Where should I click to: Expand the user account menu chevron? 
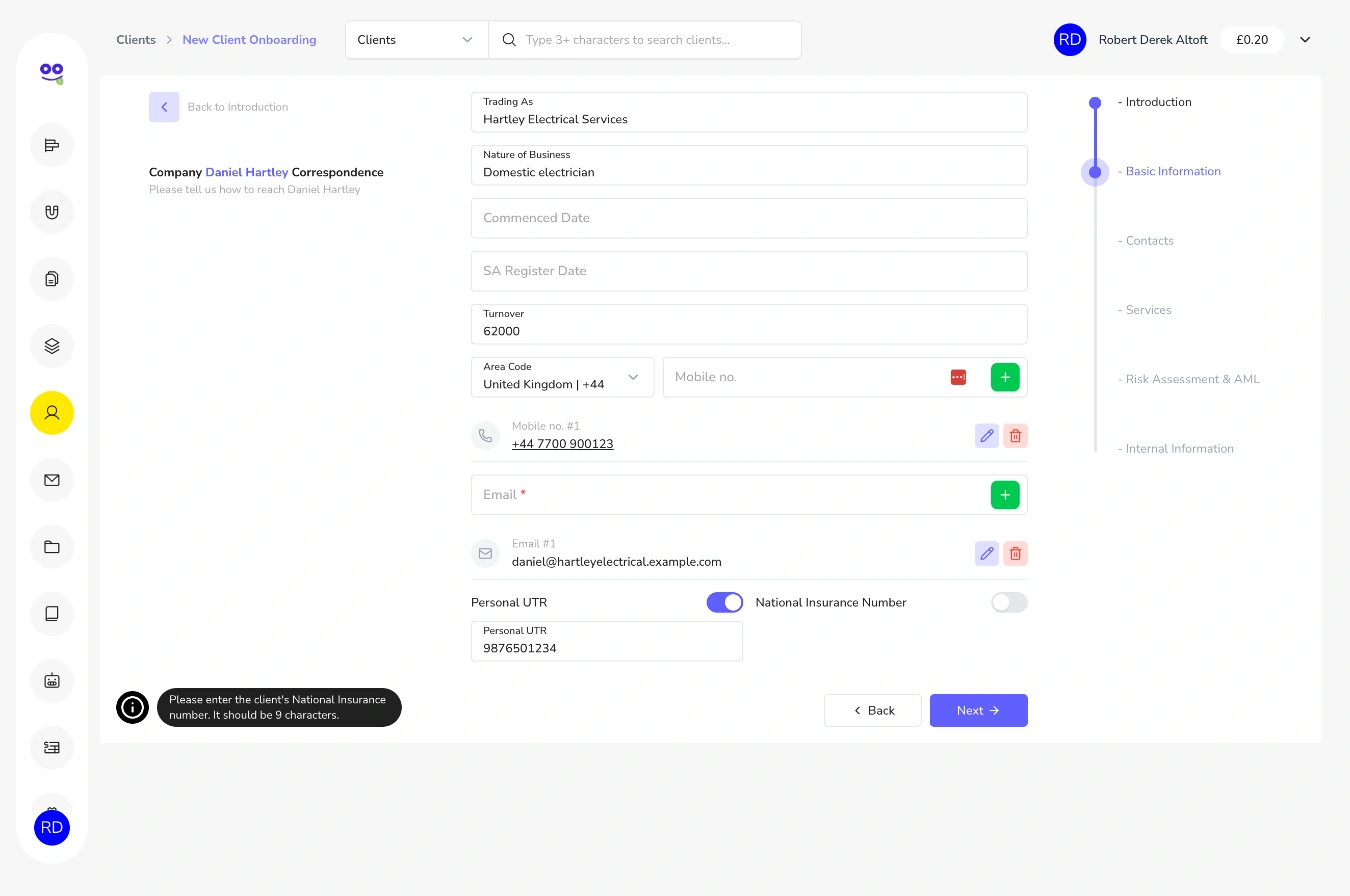point(1305,40)
